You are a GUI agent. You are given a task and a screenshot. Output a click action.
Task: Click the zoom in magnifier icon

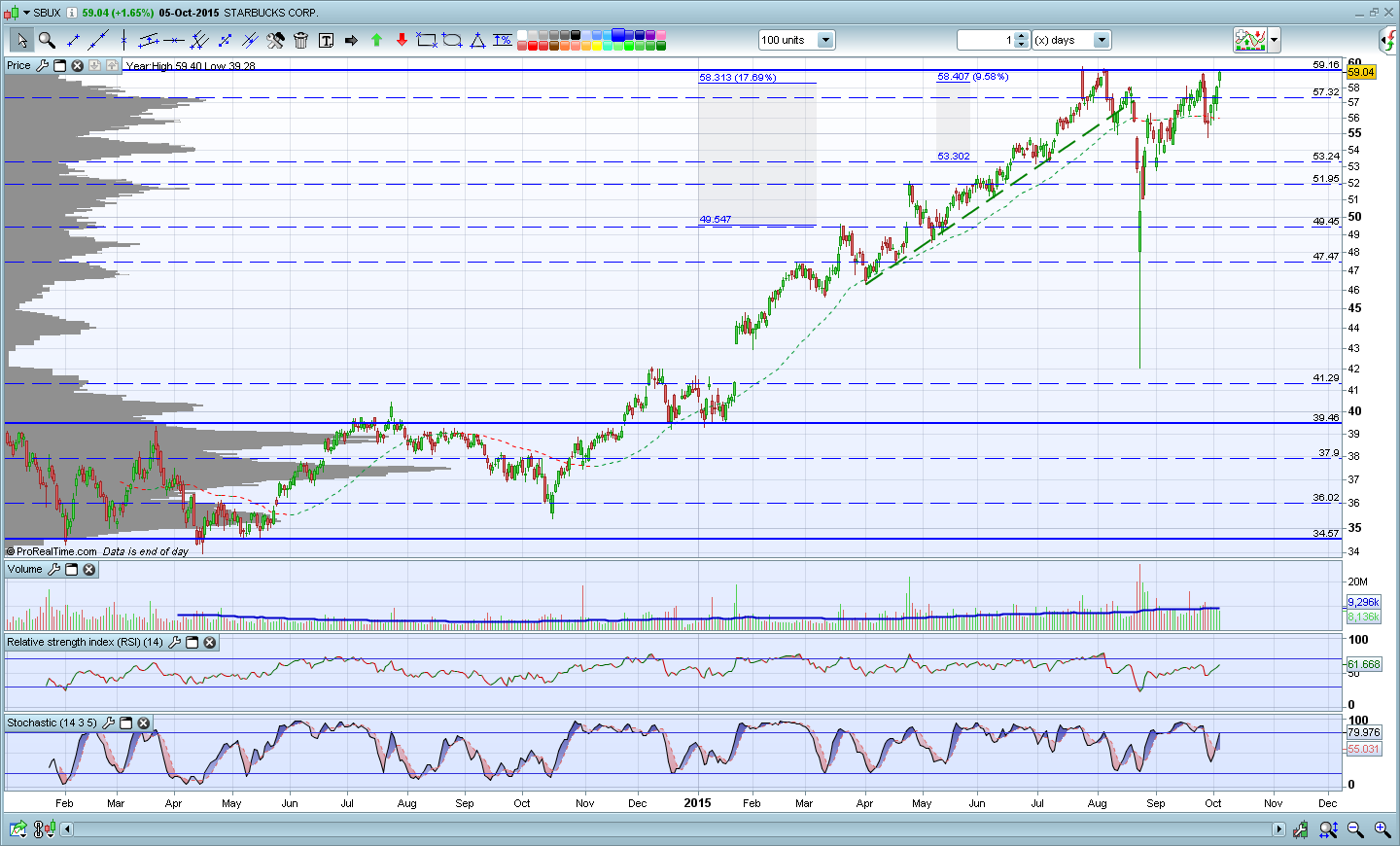pyautogui.click(x=1382, y=829)
